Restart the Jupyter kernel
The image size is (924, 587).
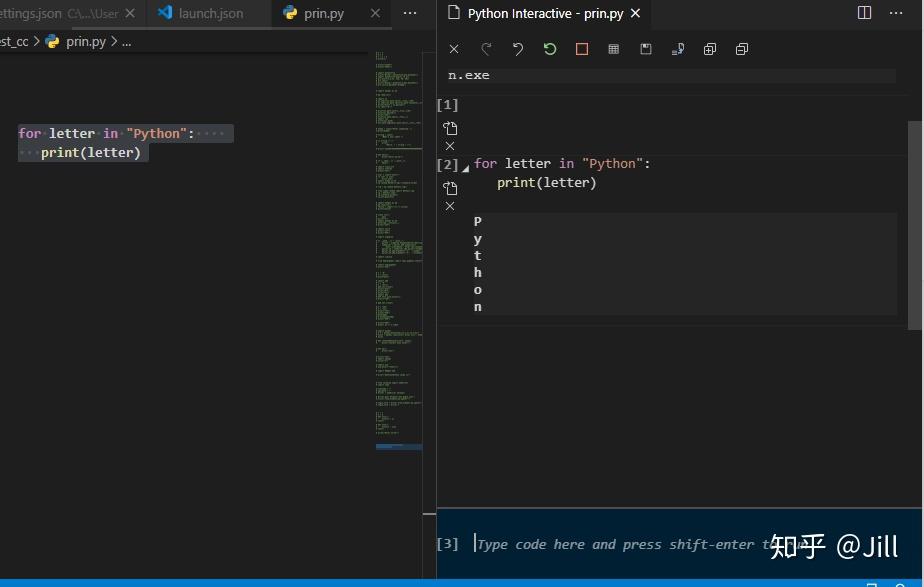tap(549, 48)
